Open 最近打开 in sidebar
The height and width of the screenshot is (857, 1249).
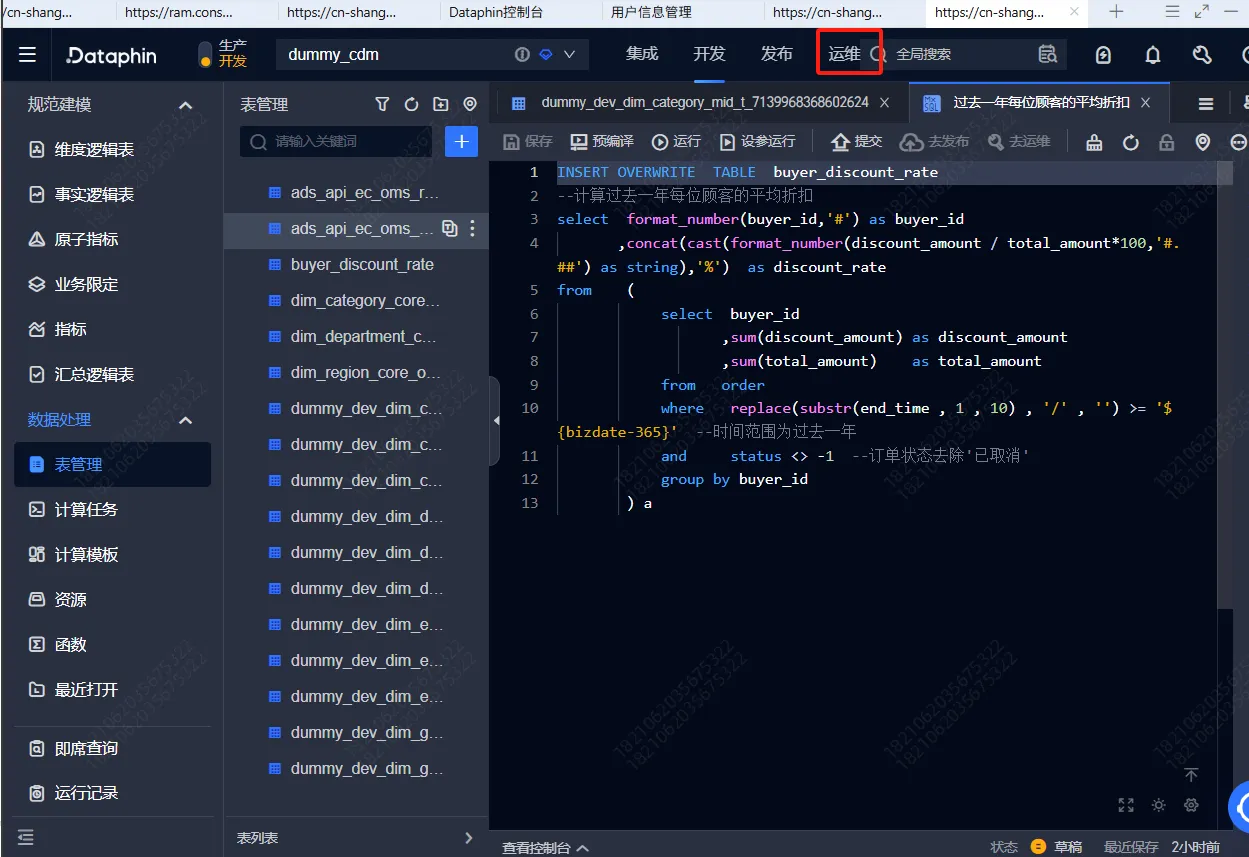coord(73,689)
